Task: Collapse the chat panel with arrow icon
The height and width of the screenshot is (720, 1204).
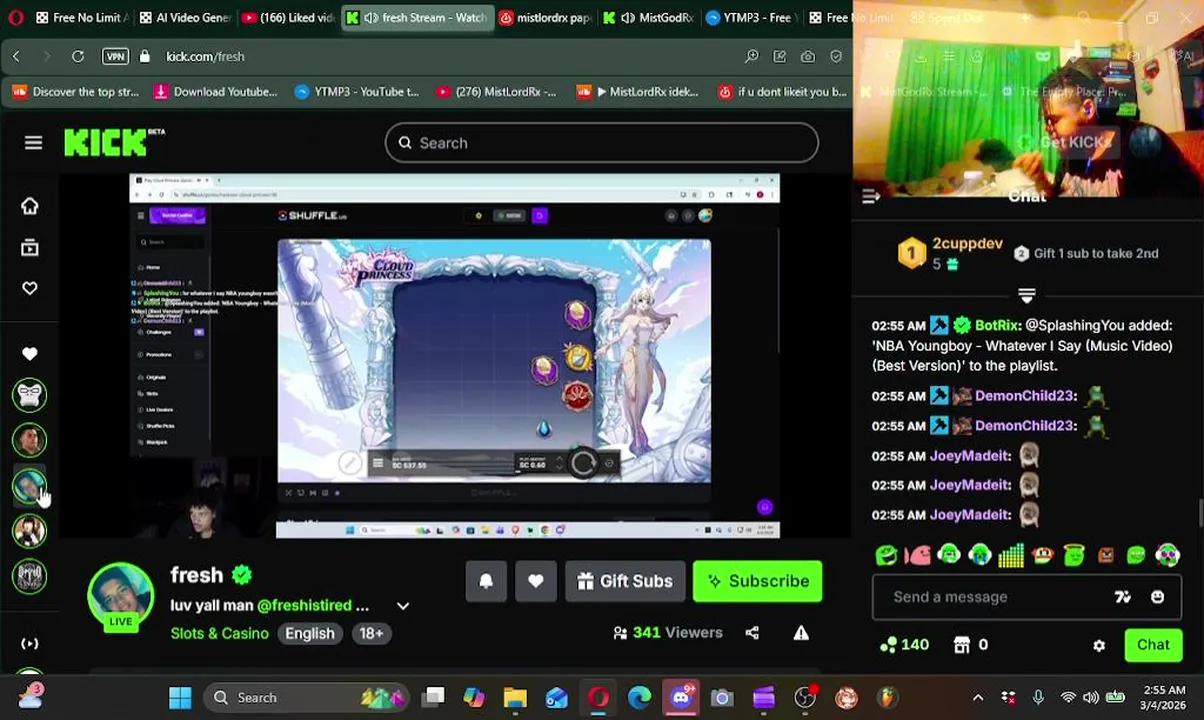Action: click(x=871, y=197)
